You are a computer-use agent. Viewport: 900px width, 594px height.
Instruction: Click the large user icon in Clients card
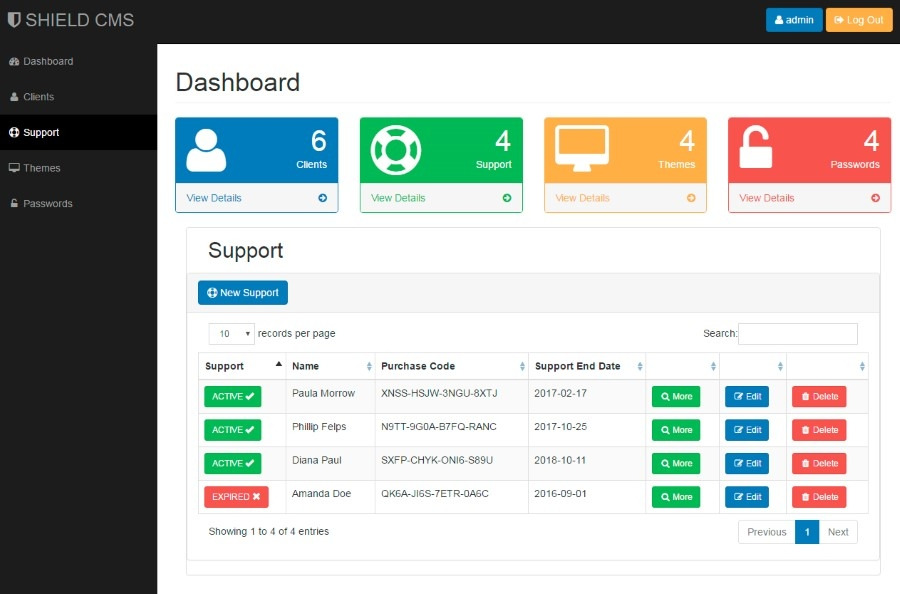click(206, 150)
